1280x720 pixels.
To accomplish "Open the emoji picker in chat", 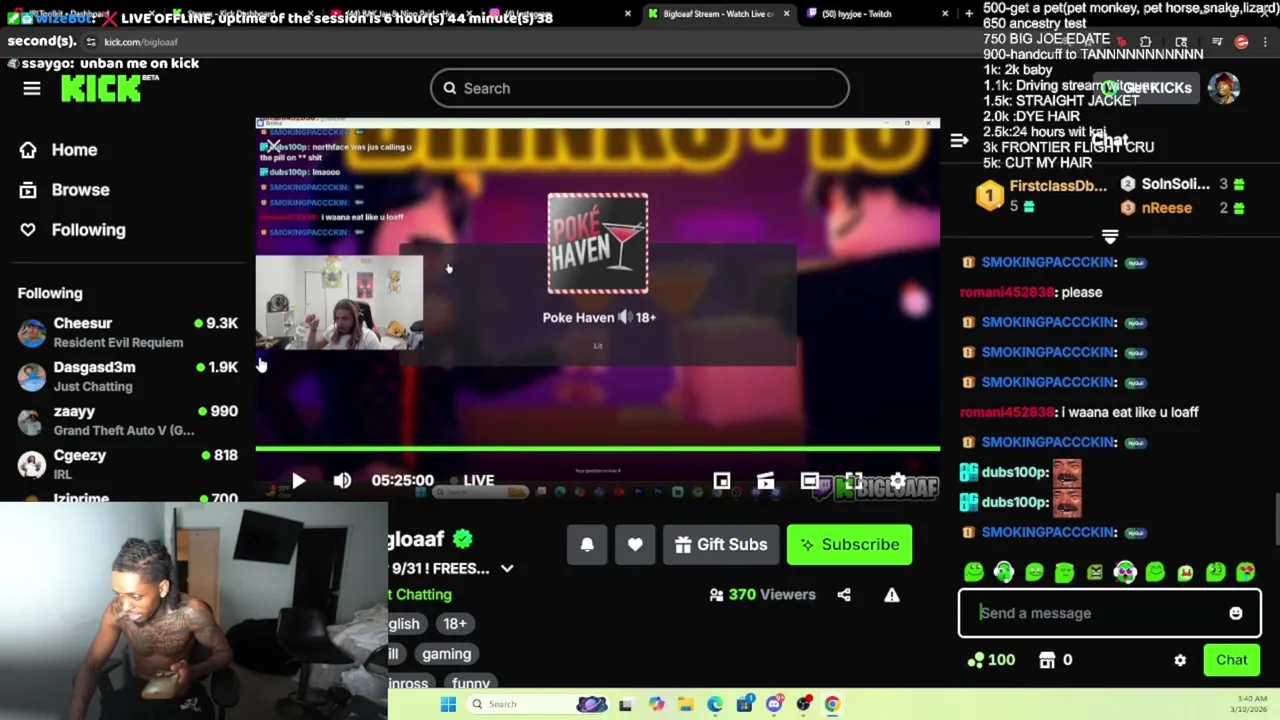I will pos(1236,613).
